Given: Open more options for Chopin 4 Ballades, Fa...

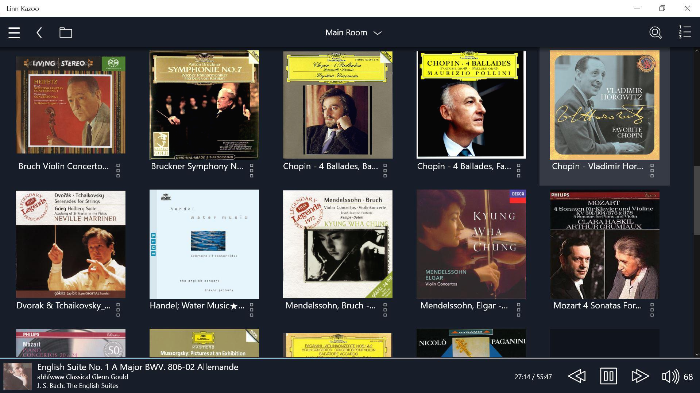Looking at the screenshot, I should (x=518, y=170).
